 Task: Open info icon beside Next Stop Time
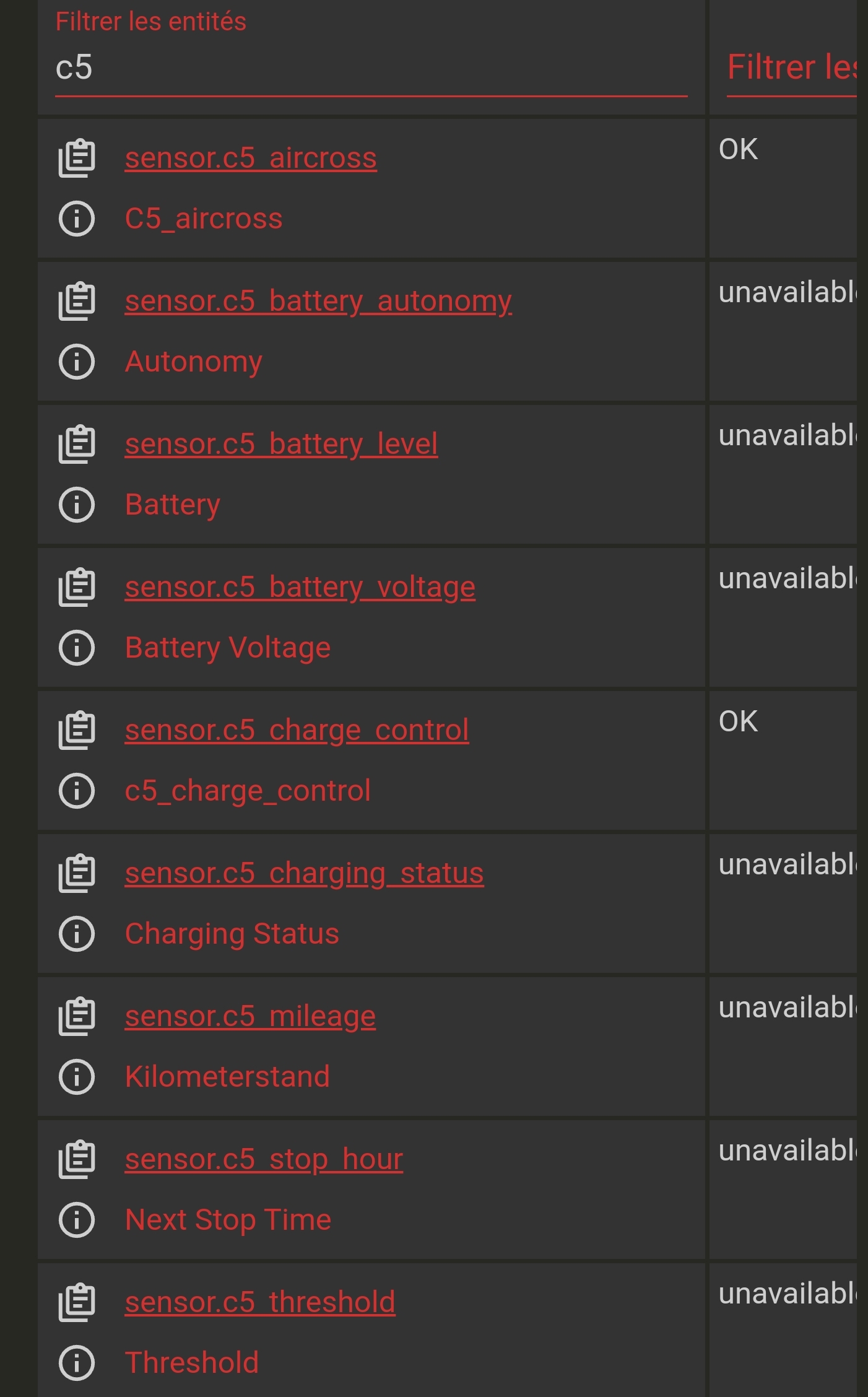click(77, 1220)
